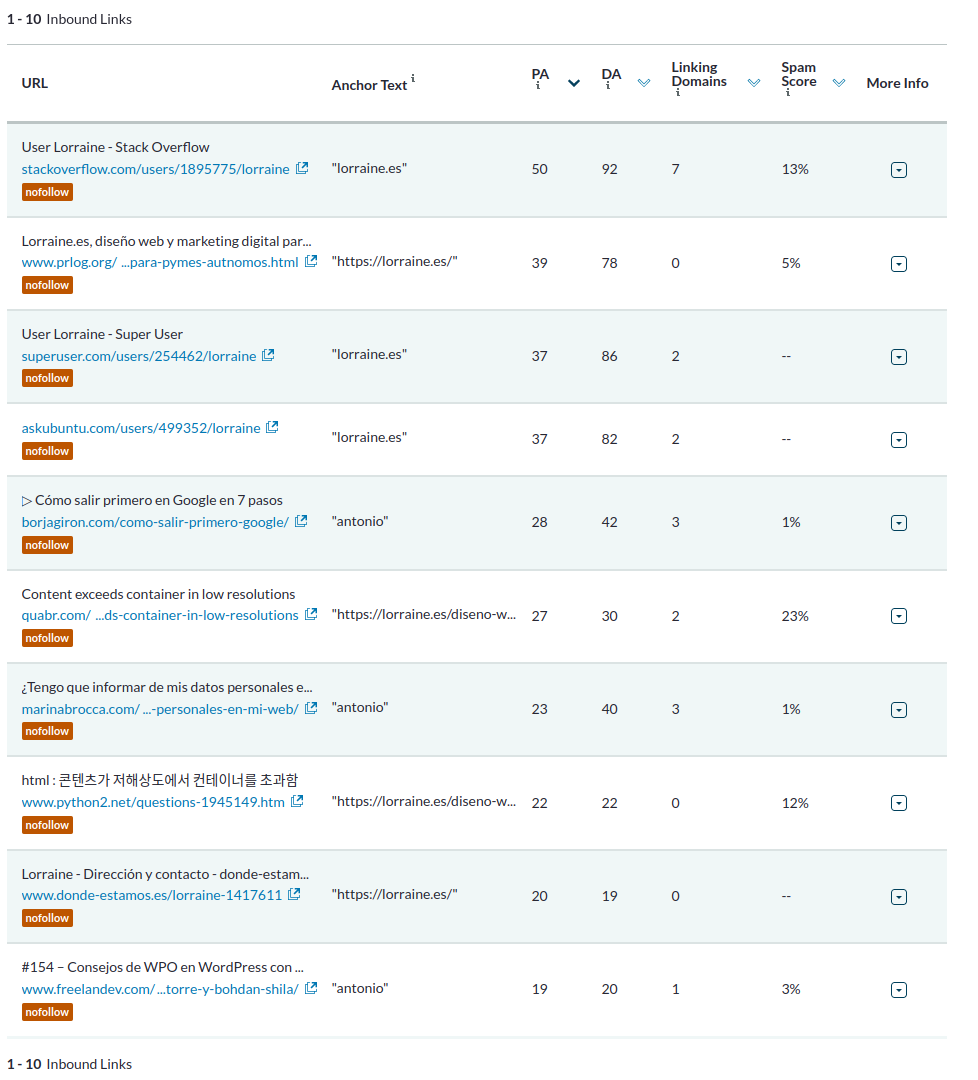The image size is (978, 1080).
Task: Expand More Info for quabr.com row
Action: point(898,616)
